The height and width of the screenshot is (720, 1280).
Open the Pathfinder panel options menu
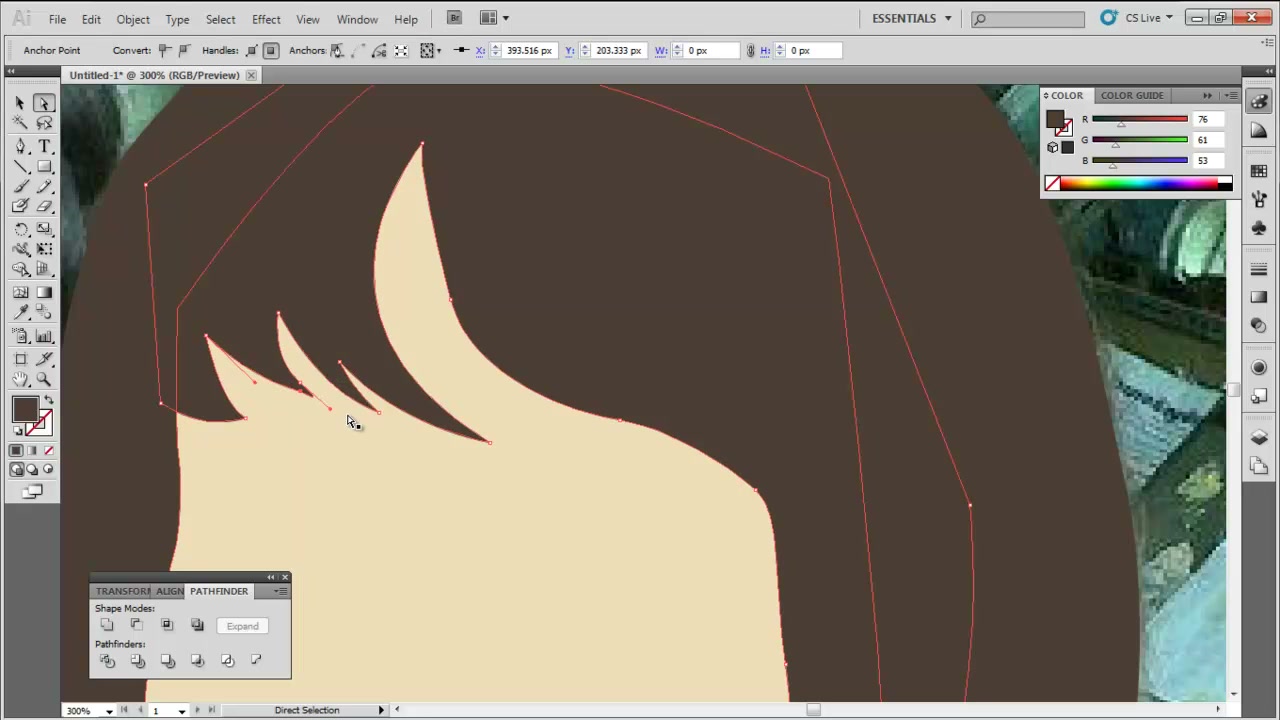click(x=281, y=591)
